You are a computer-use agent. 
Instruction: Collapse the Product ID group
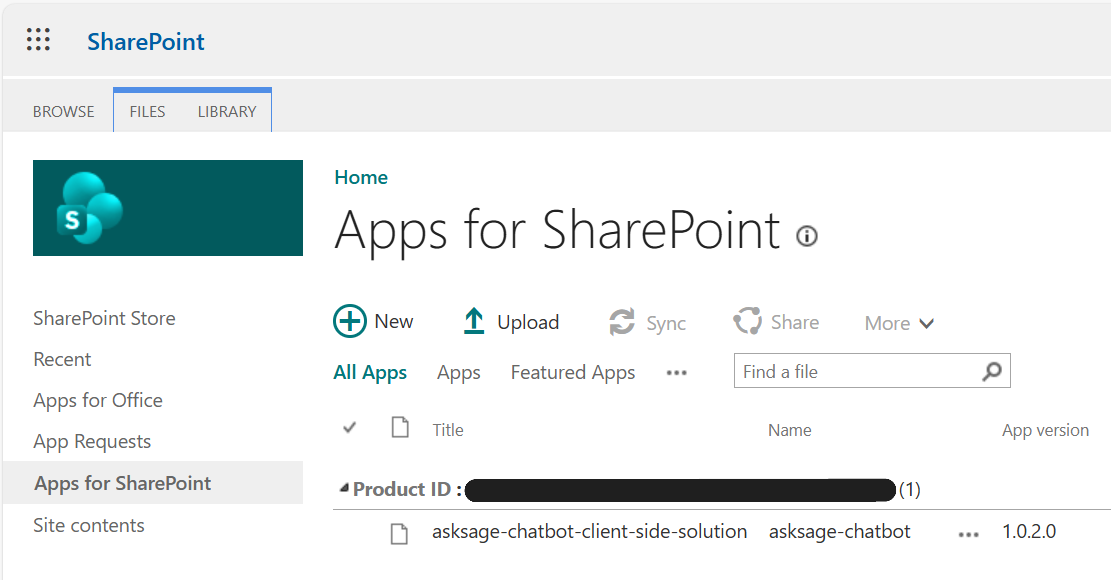click(344, 488)
